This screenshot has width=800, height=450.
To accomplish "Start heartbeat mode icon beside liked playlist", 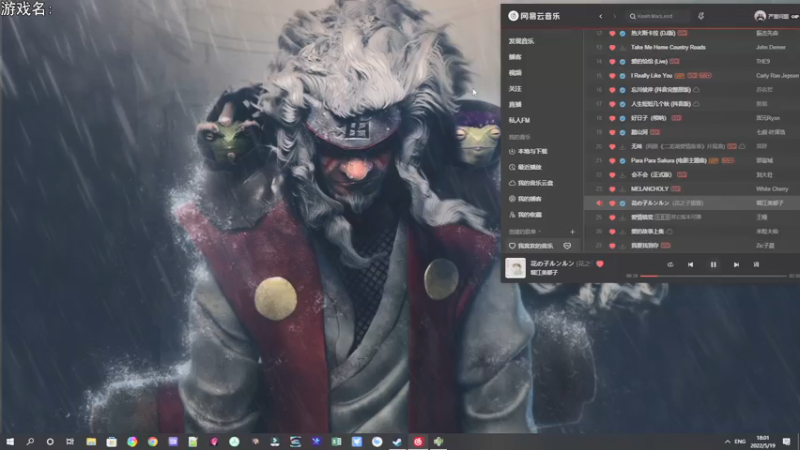I will click(x=567, y=246).
